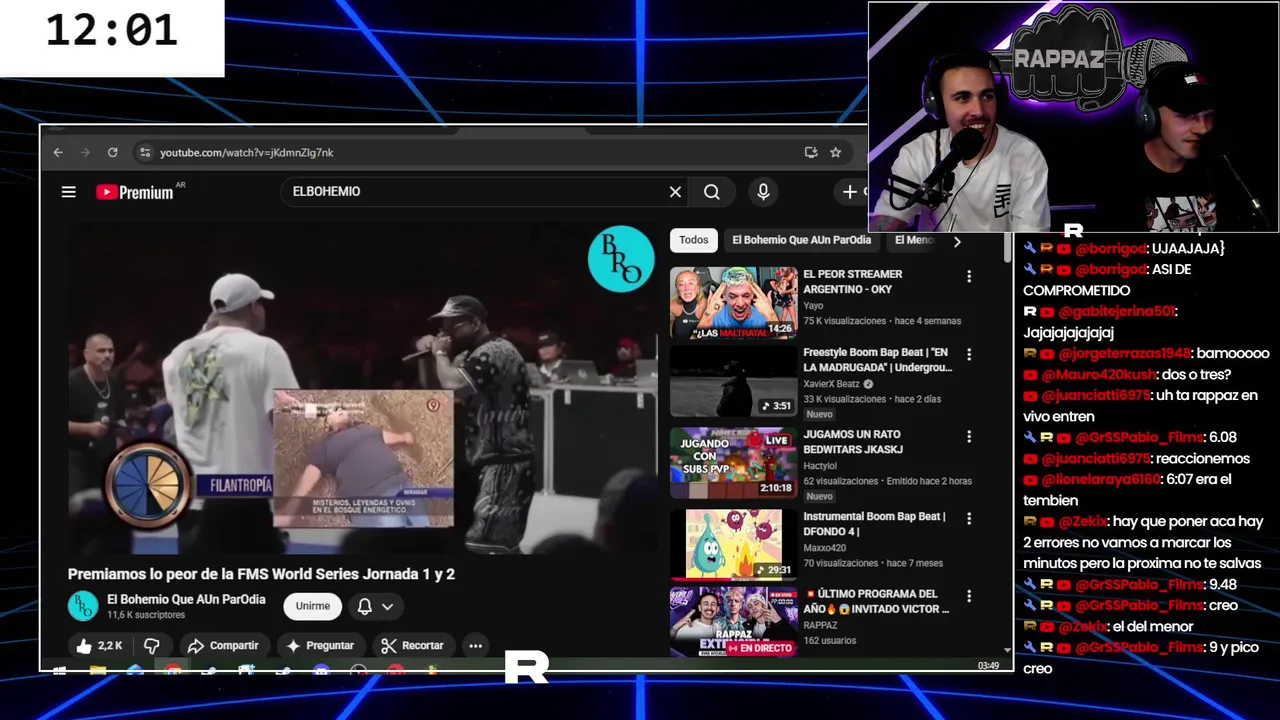Go to YouTube Premium home logo
The height and width of the screenshot is (720, 1280).
click(x=134, y=192)
